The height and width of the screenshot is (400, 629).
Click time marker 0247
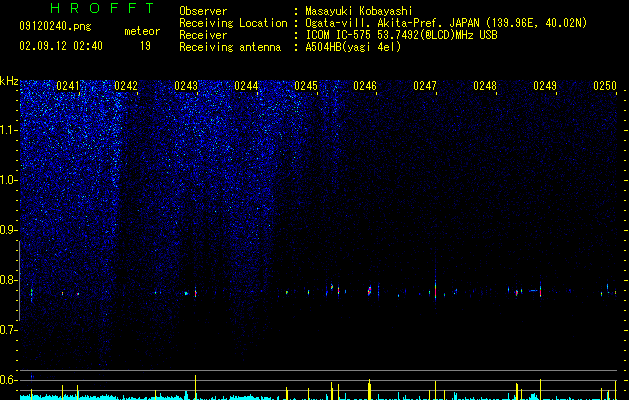pos(425,86)
